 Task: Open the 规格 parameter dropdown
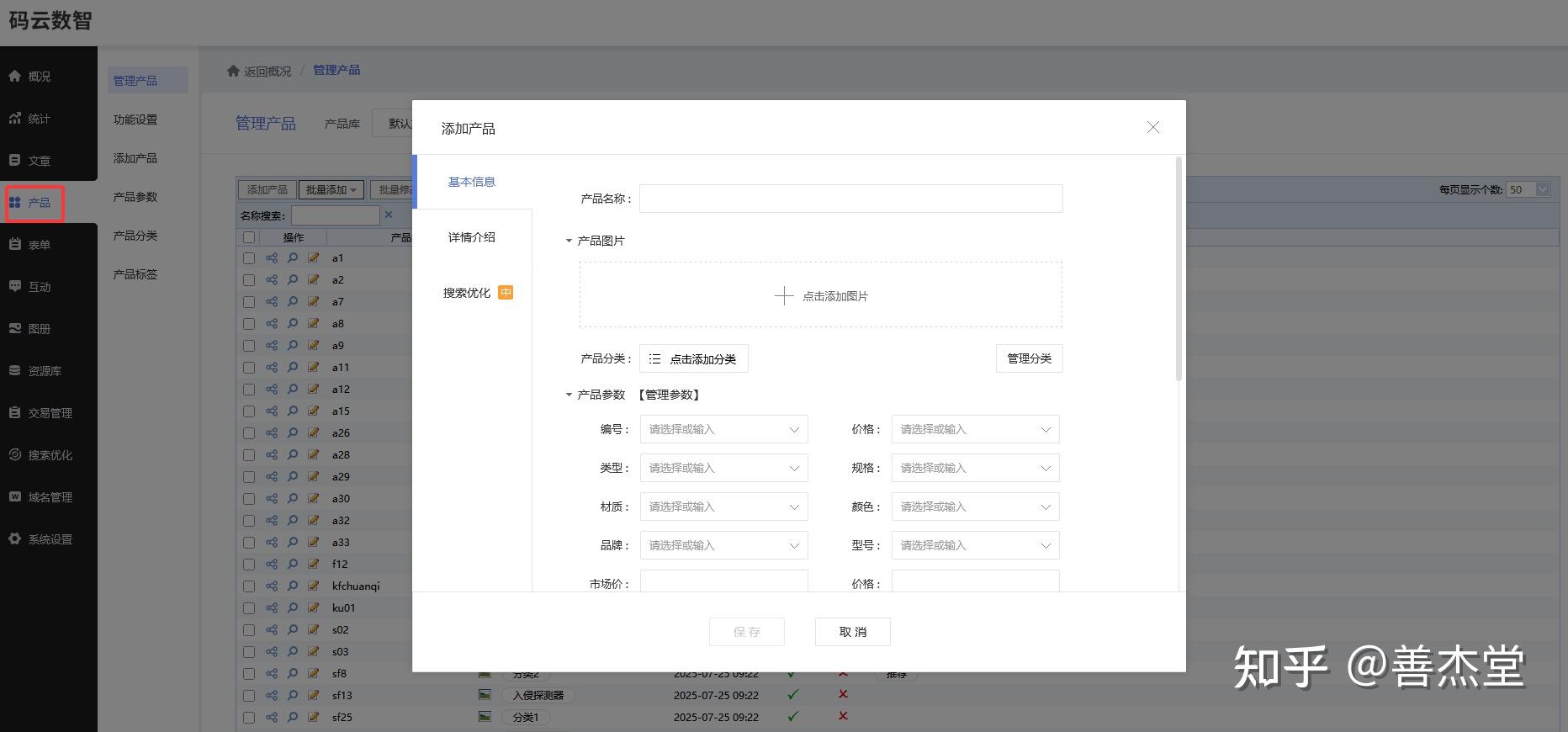tap(975, 468)
